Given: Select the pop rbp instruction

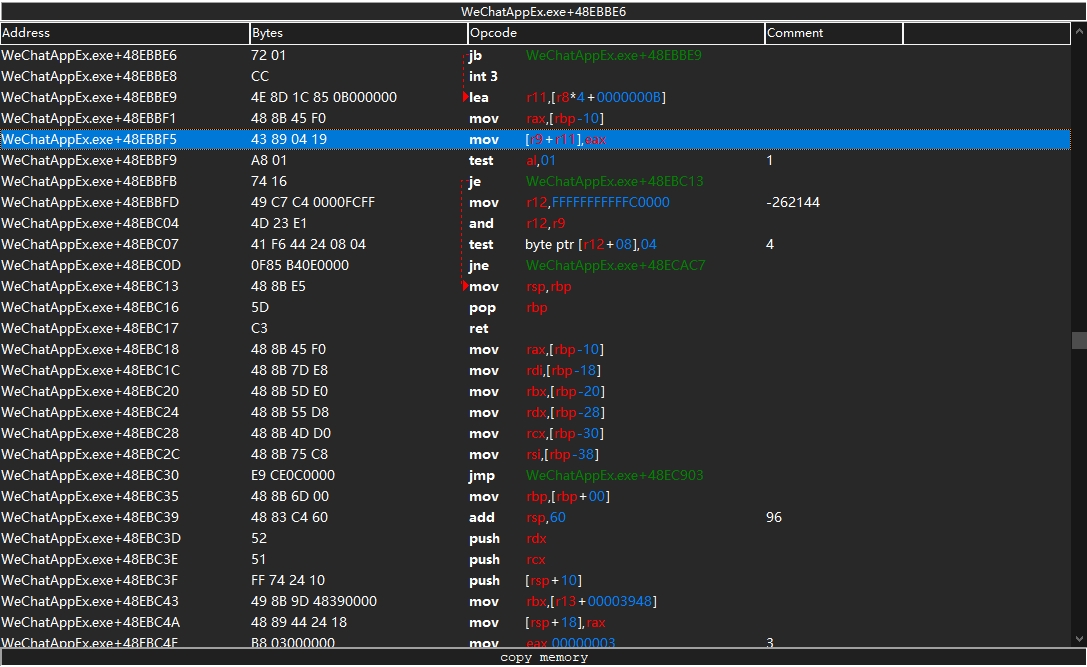Looking at the screenshot, I should tap(509, 308).
